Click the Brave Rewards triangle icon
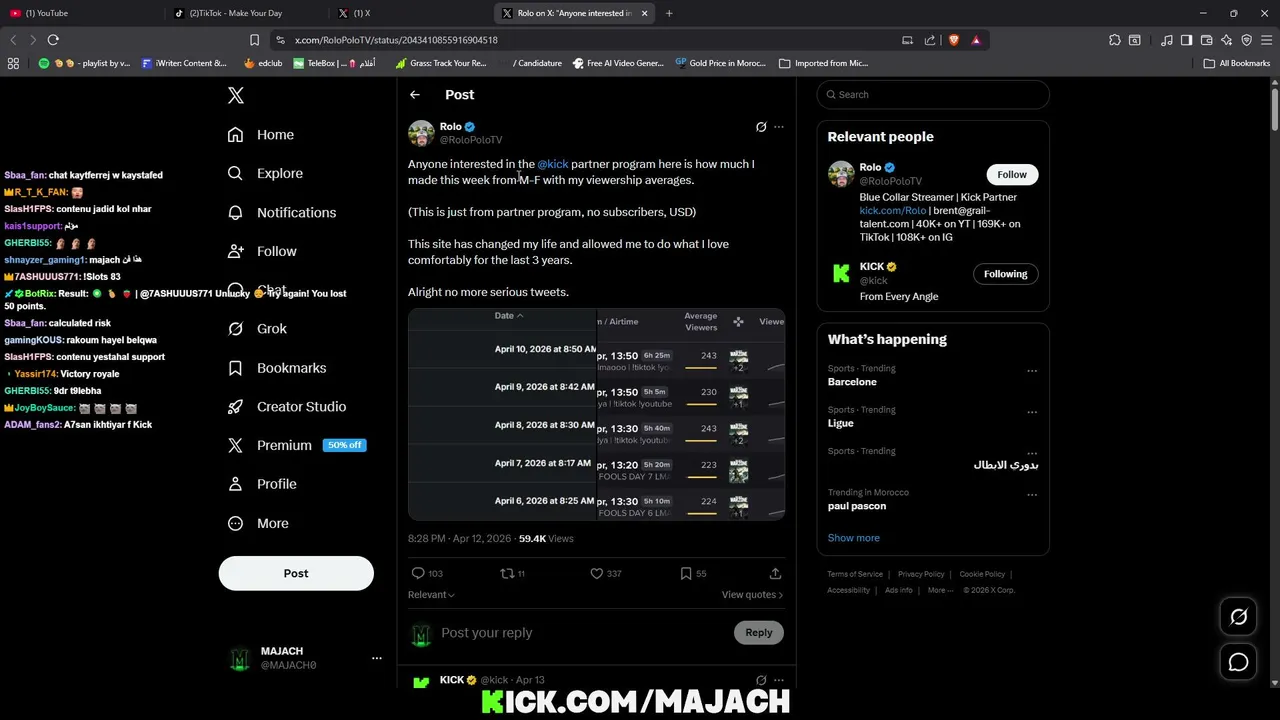1280x720 pixels. click(976, 40)
